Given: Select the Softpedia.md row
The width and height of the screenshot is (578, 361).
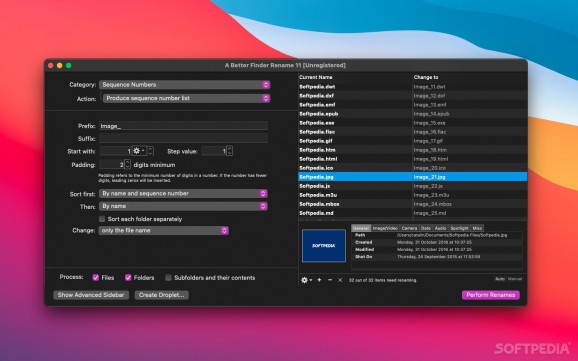Looking at the screenshot, I should pyautogui.click(x=412, y=213).
